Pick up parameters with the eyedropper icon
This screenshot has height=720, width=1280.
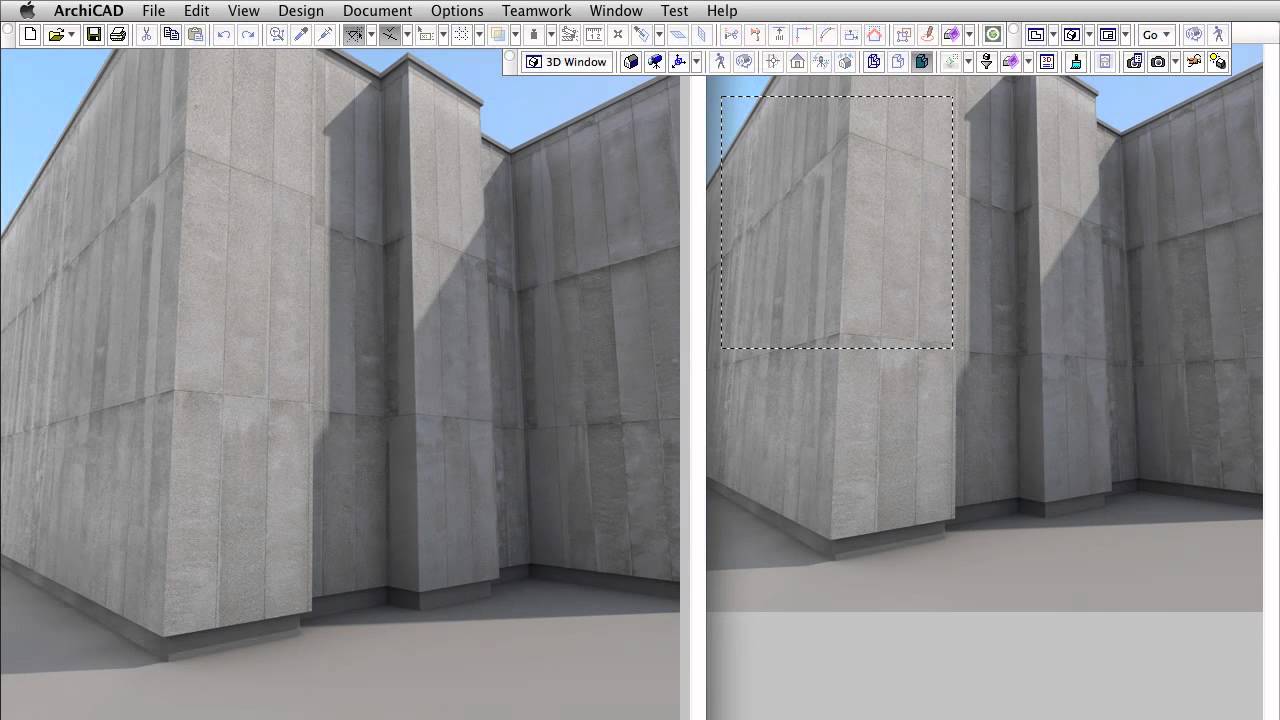301,35
